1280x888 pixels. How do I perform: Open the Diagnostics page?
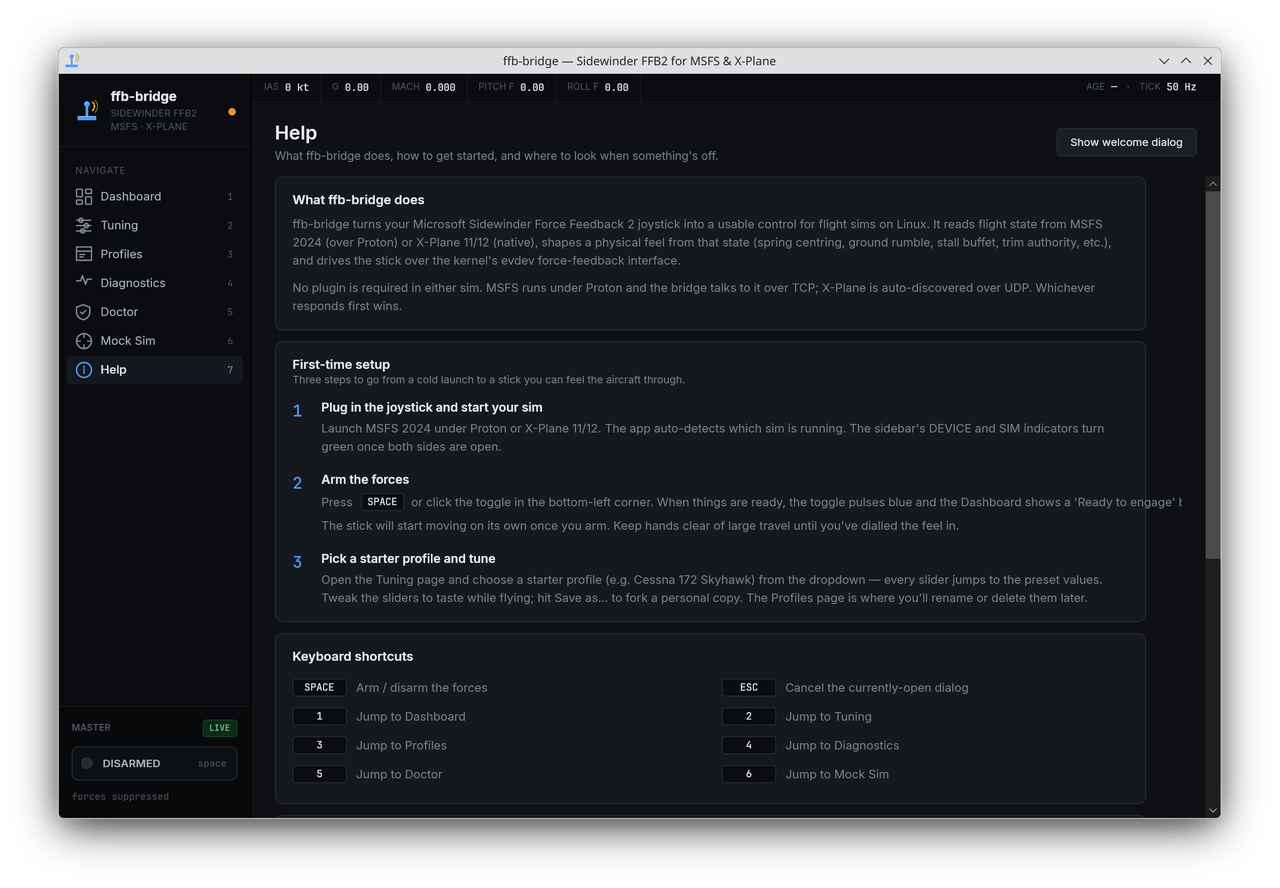pos(155,283)
